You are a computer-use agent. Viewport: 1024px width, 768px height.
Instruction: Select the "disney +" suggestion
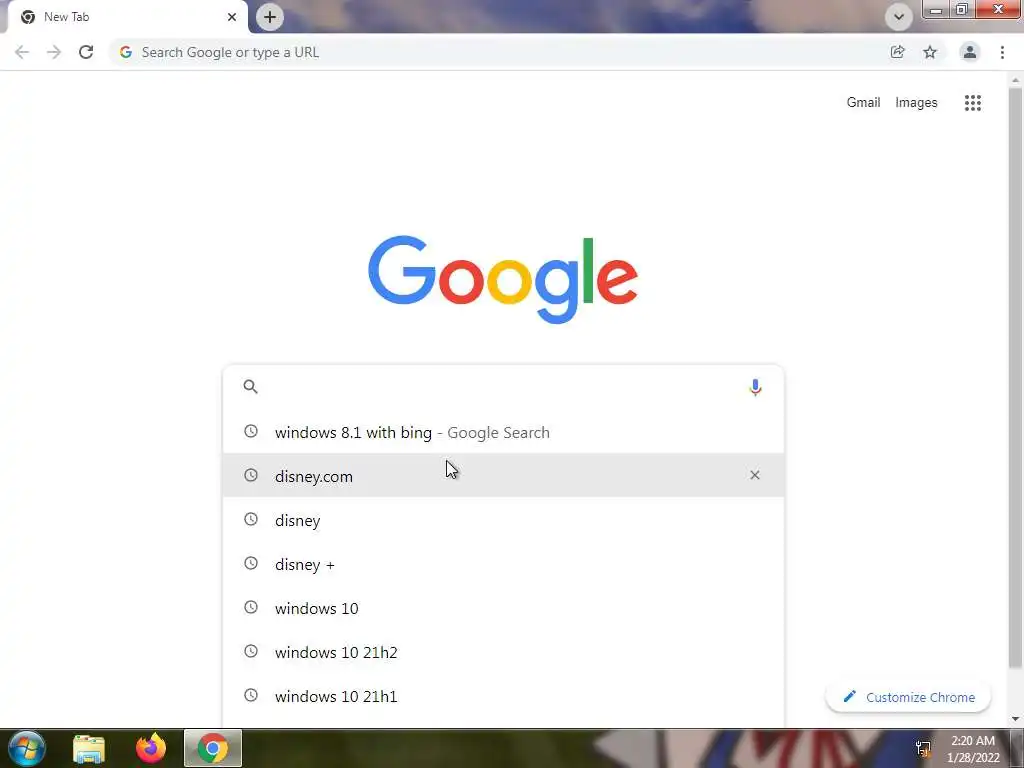click(x=503, y=564)
